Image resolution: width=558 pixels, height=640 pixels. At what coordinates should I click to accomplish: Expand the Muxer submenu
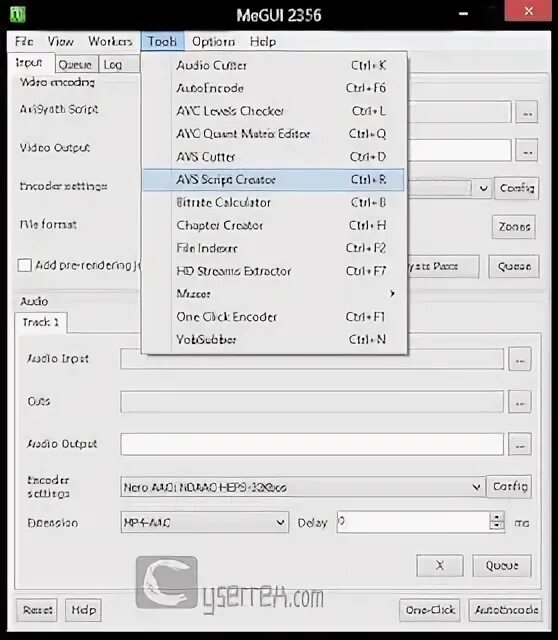(x=273, y=294)
